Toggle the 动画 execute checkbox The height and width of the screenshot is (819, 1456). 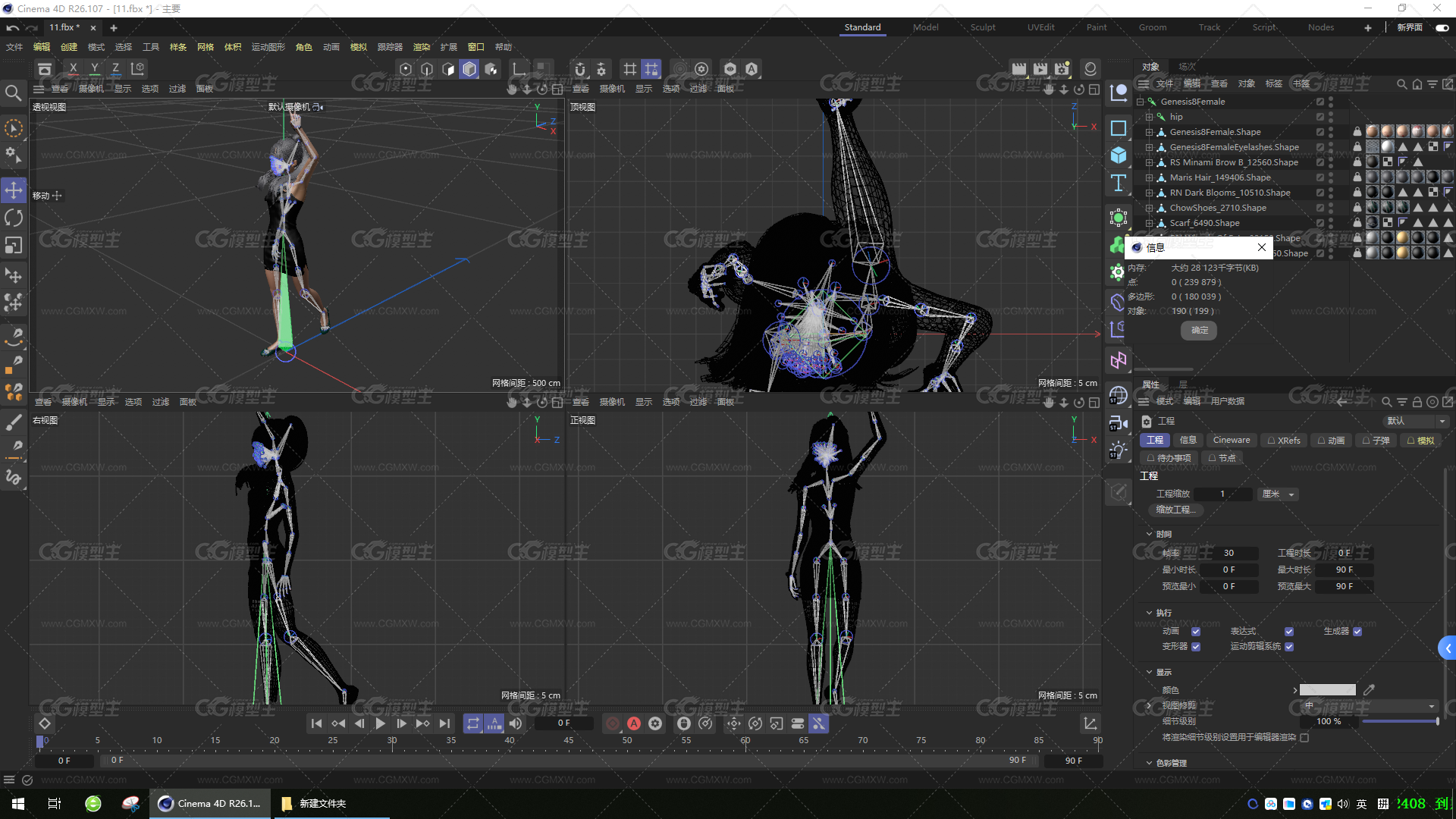(1196, 632)
